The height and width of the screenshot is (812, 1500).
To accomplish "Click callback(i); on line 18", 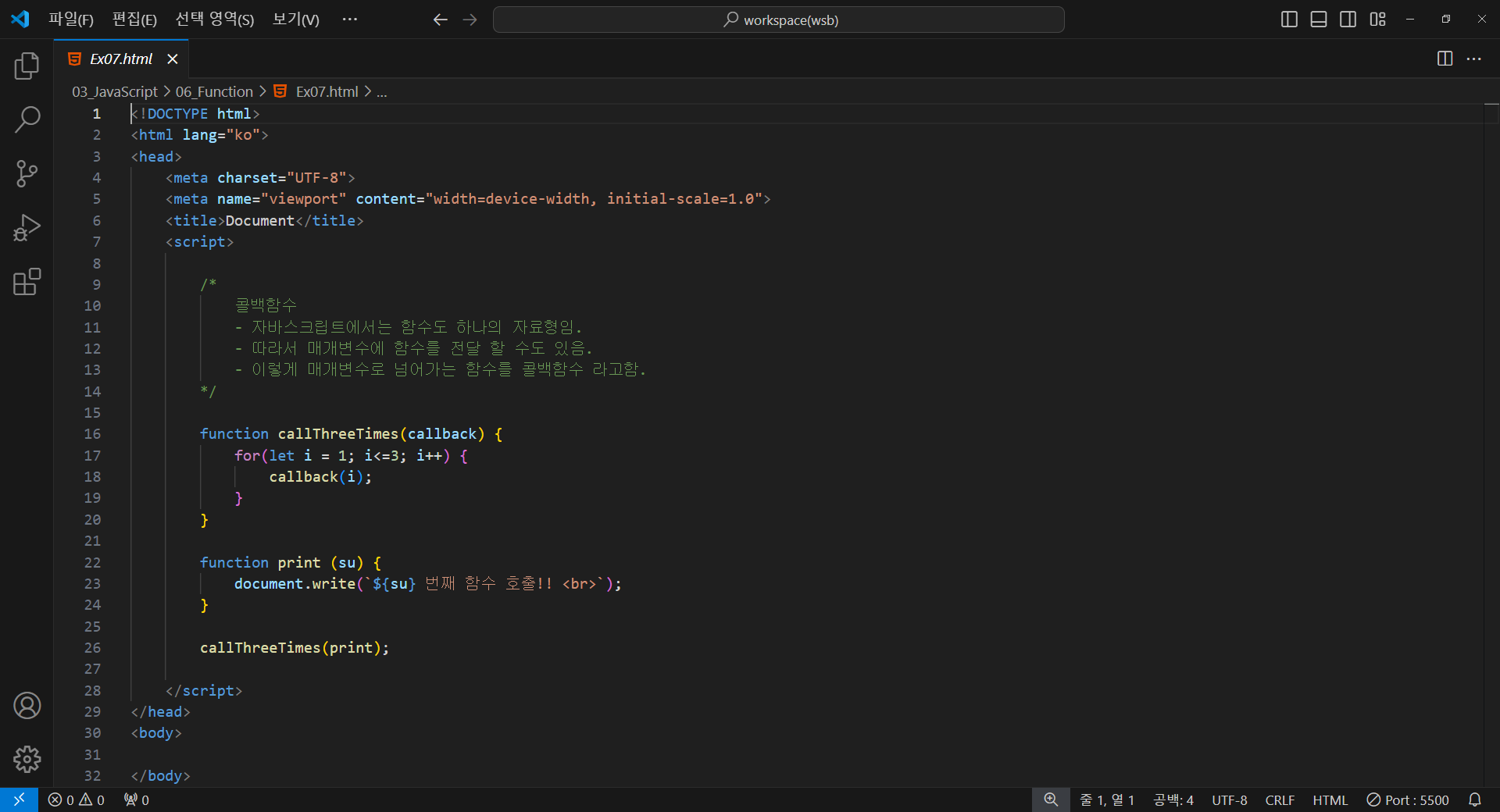I will (320, 477).
